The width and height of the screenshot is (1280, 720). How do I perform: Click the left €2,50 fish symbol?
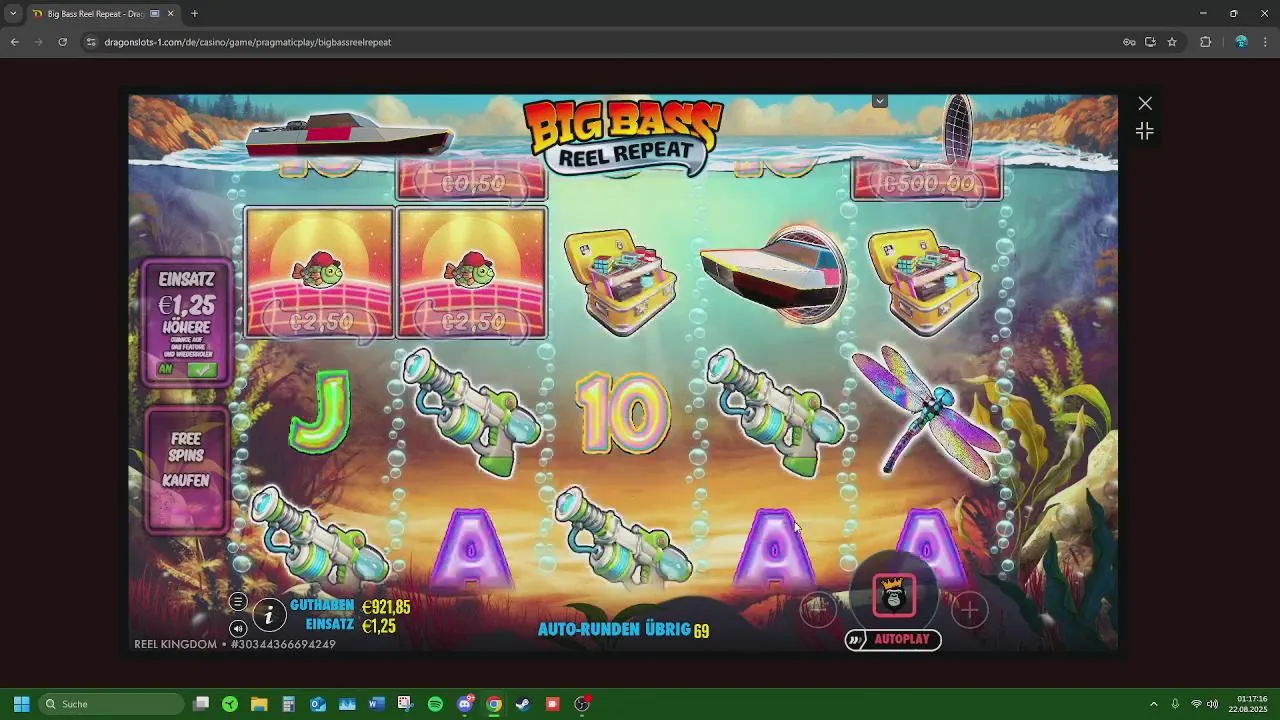click(x=319, y=272)
